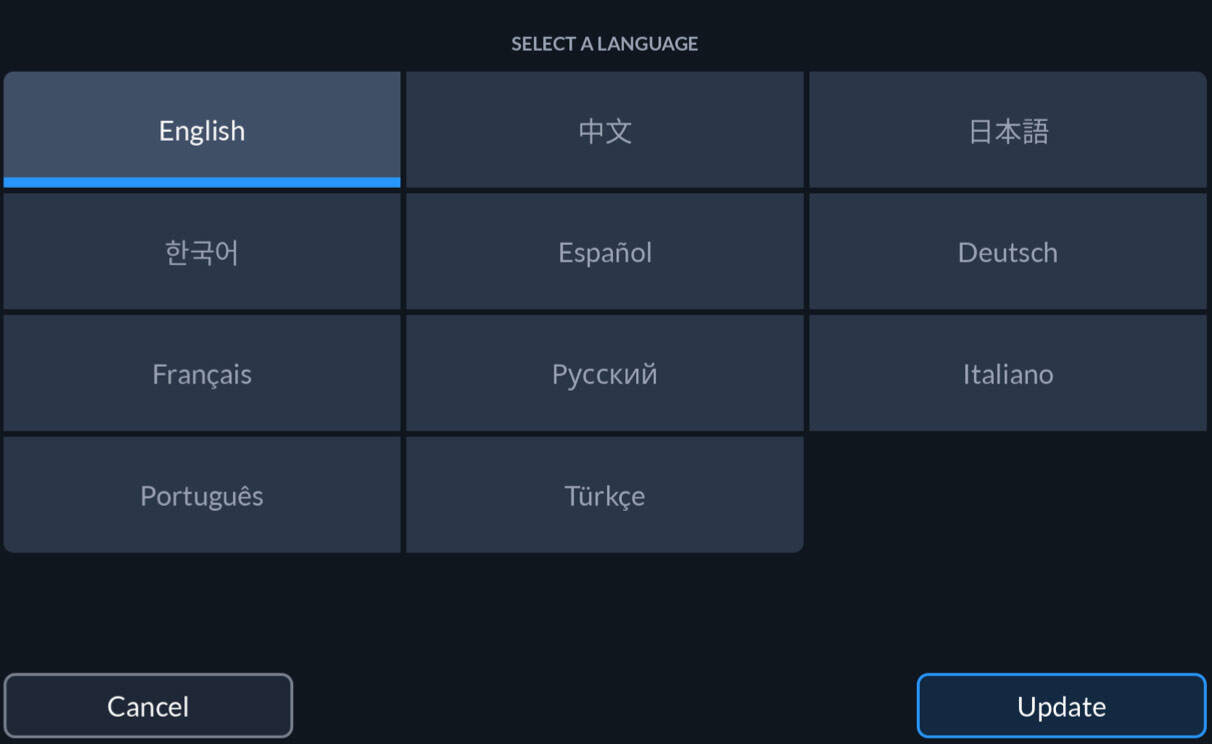Click the Cancel button

click(x=148, y=706)
